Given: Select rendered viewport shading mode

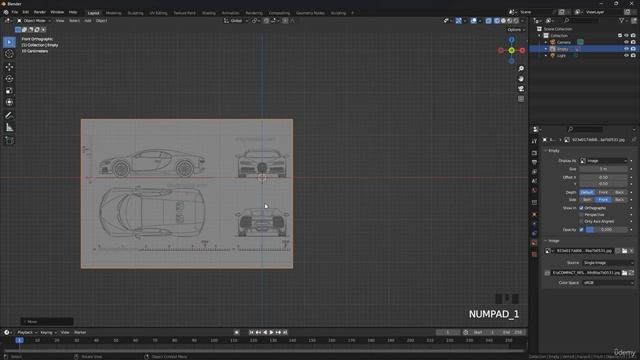Looking at the screenshot, I should (x=516, y=20).
